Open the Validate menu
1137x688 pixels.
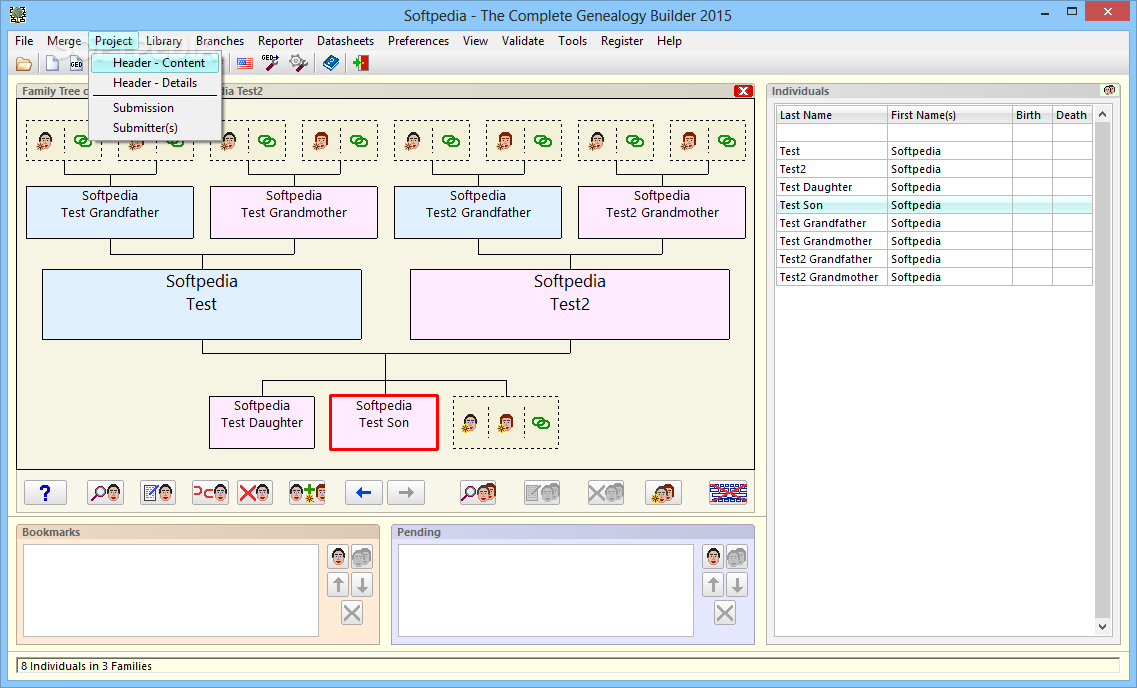click(x=523, y=41)
